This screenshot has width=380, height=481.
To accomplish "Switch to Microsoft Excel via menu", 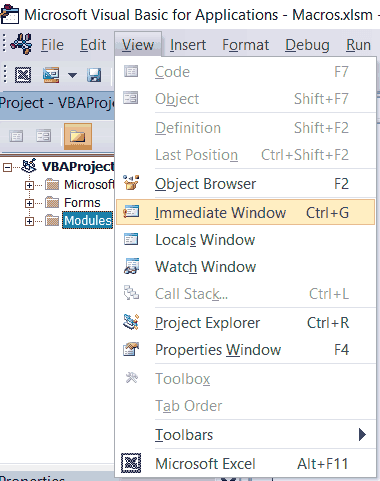I will tap(245, 464).
